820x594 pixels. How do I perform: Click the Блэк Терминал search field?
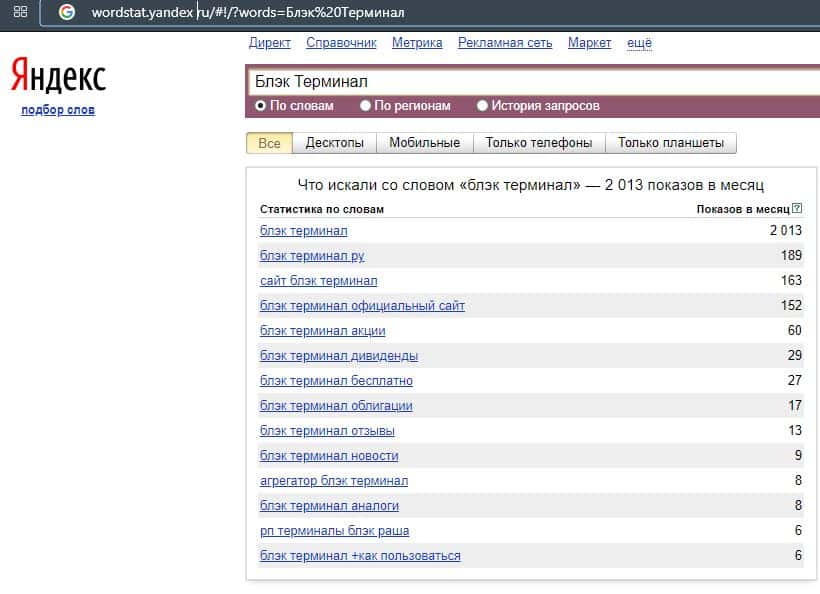[533, 82]
